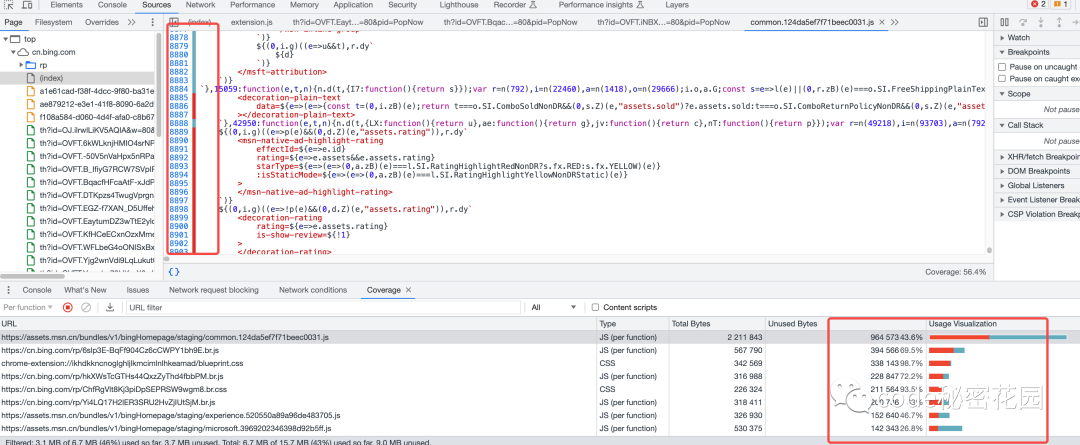Open the extension.js editor tab
The image size is (1080, 445).
252,22
